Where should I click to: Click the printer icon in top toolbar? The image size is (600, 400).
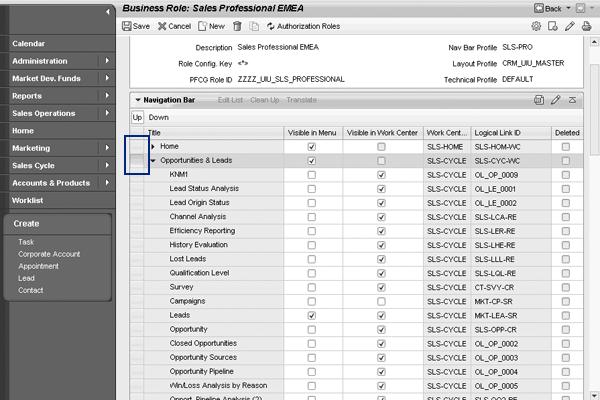[x=587, y=25]
